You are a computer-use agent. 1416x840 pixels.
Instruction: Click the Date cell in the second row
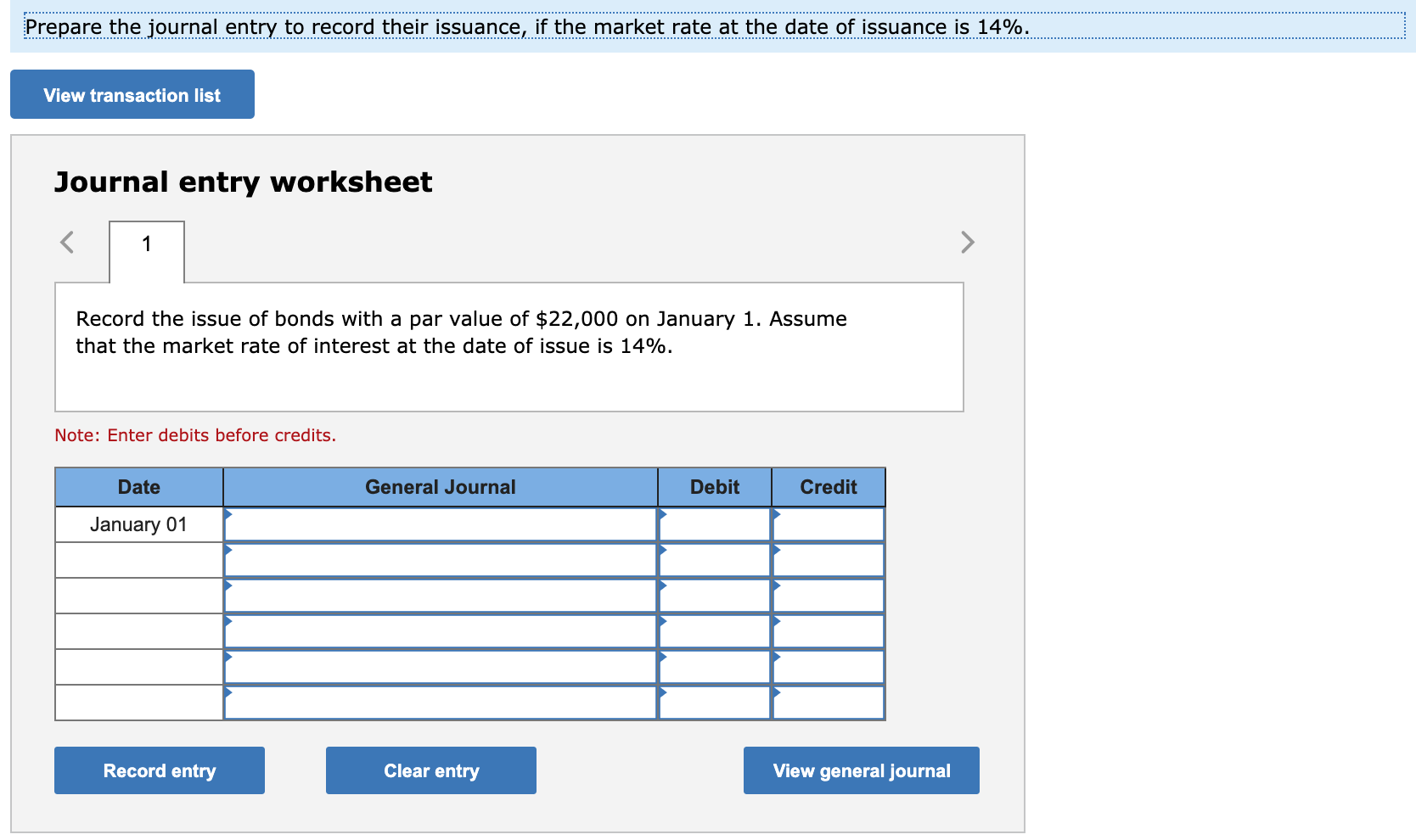click(x=138, y=559)
